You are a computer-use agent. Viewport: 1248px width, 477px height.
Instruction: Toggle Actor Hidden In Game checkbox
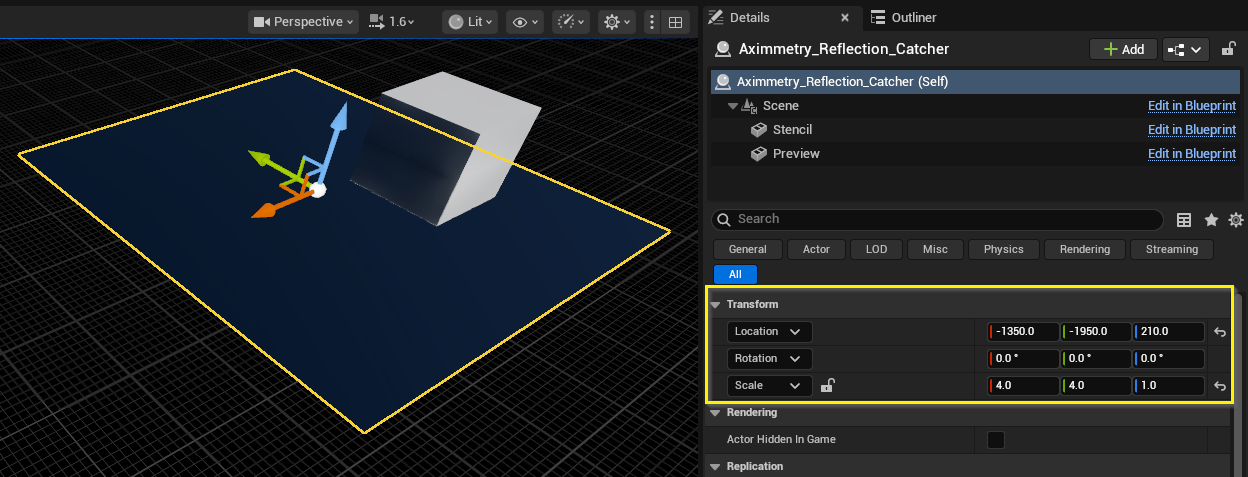(x=996, y=440)
